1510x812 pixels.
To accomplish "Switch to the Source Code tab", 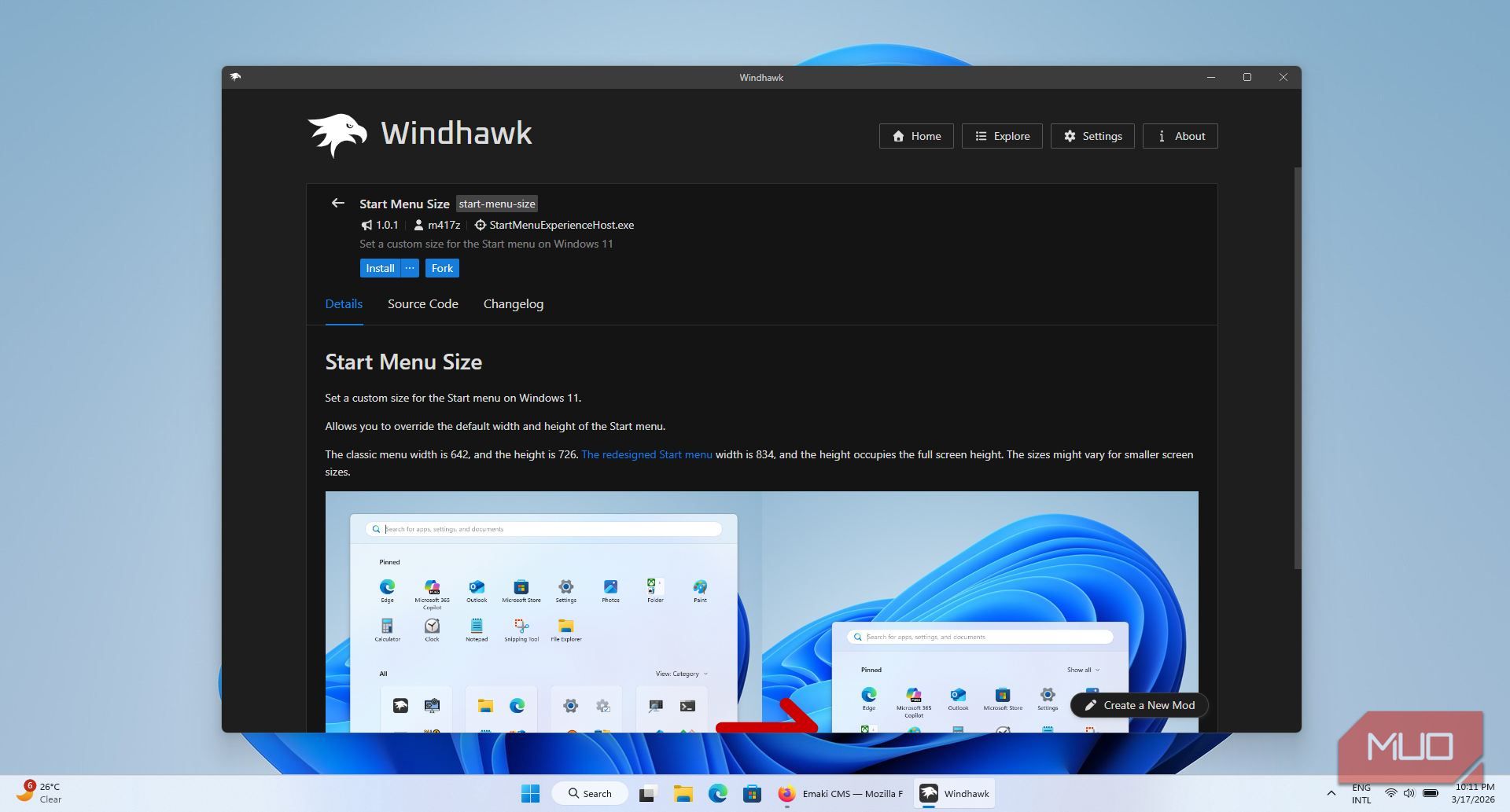I will (x=423, y=304).
